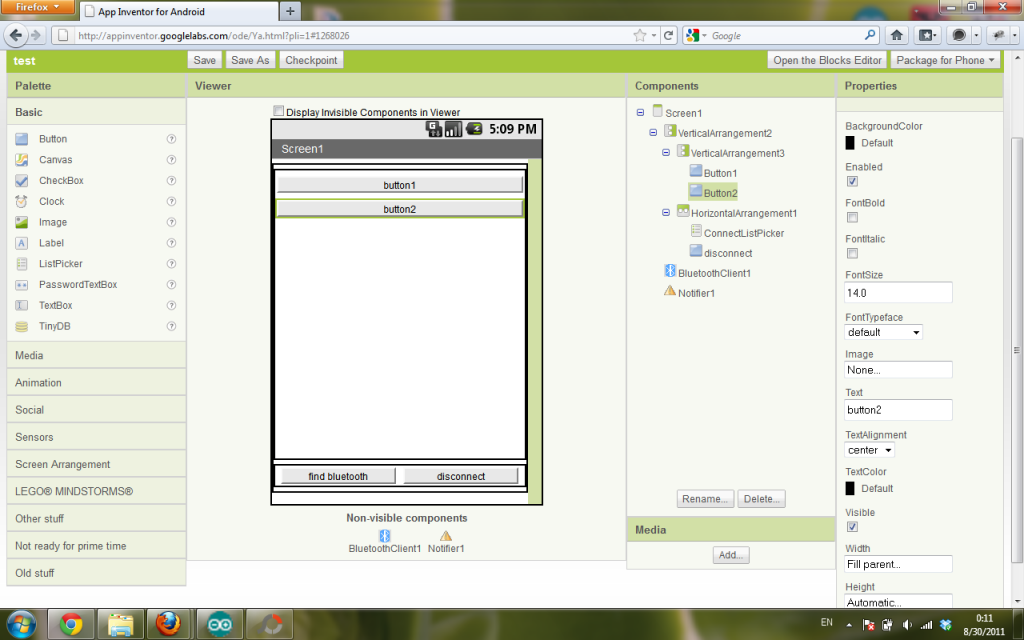Go back with the browser back arrow

tap(16, 35)
